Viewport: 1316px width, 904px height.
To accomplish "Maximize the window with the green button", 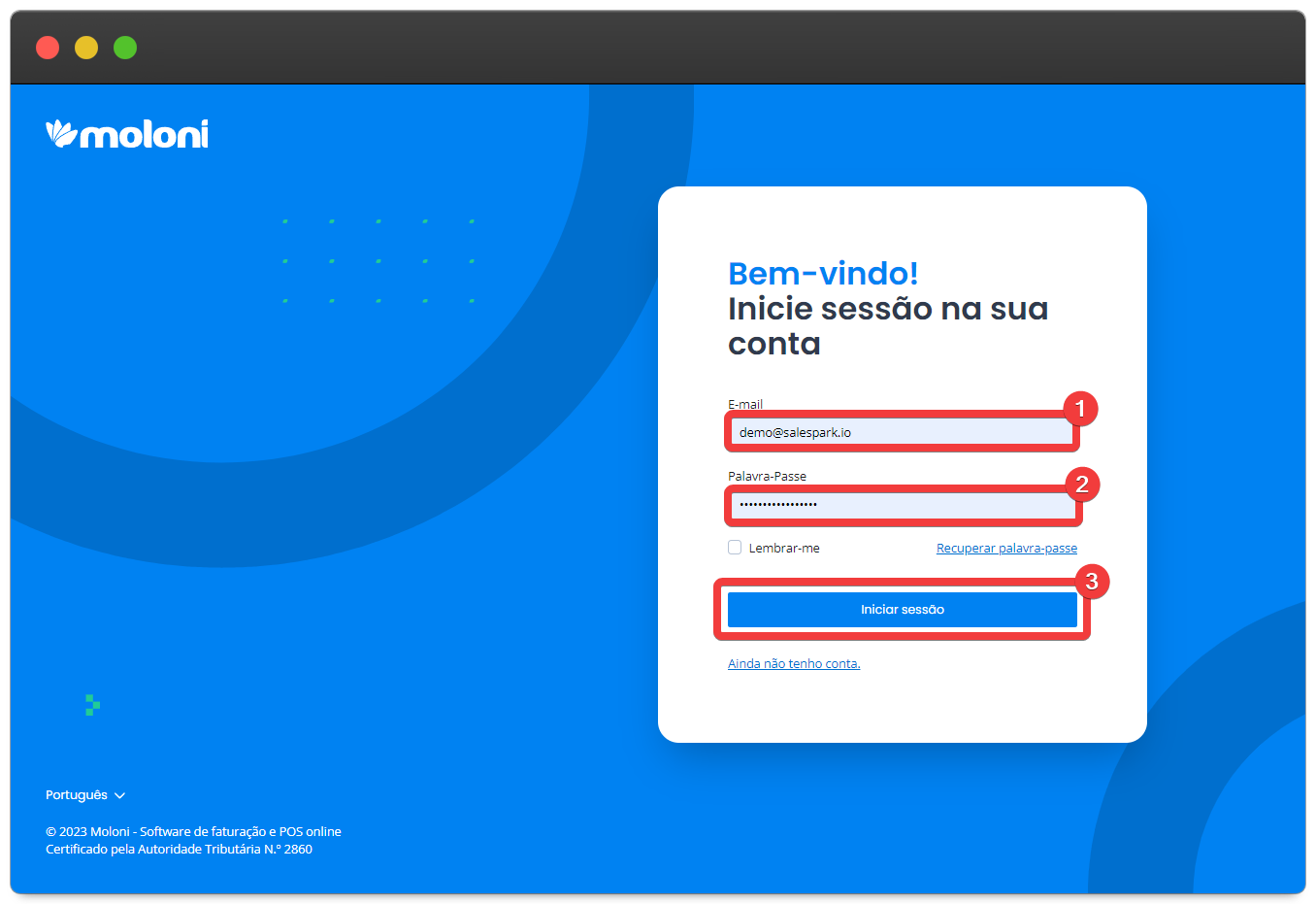I will pyautogui.click(x=125, y=48).
